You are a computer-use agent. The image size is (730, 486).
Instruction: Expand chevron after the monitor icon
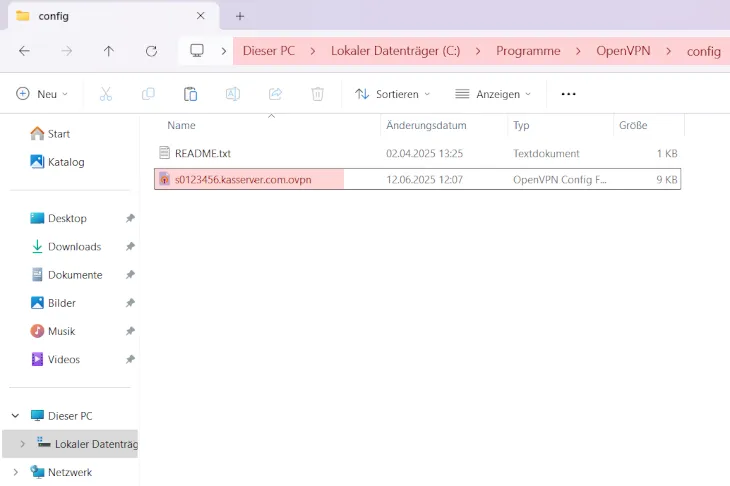224,51
